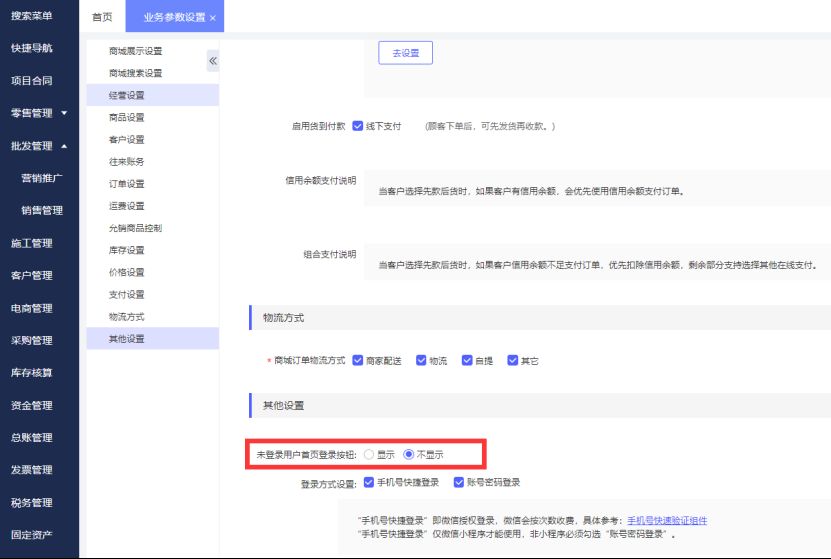Select the 显示 radio button

[369, 454]
